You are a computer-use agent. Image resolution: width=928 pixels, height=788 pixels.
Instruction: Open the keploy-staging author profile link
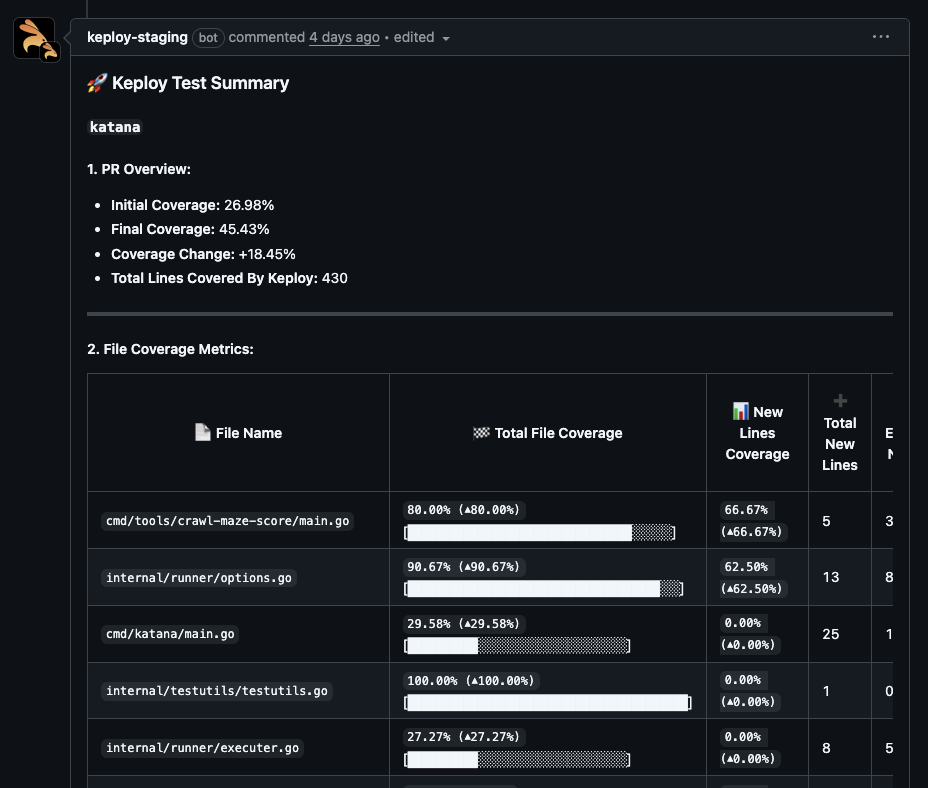click(x=137, y=37)
